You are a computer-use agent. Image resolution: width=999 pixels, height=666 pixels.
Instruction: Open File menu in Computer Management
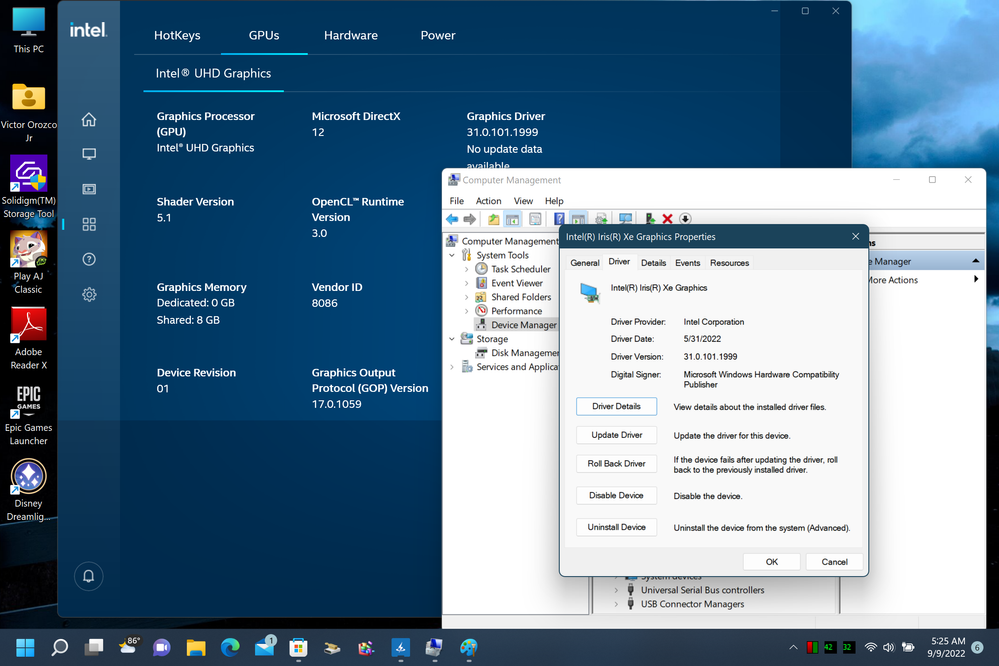tap(457, 201)
